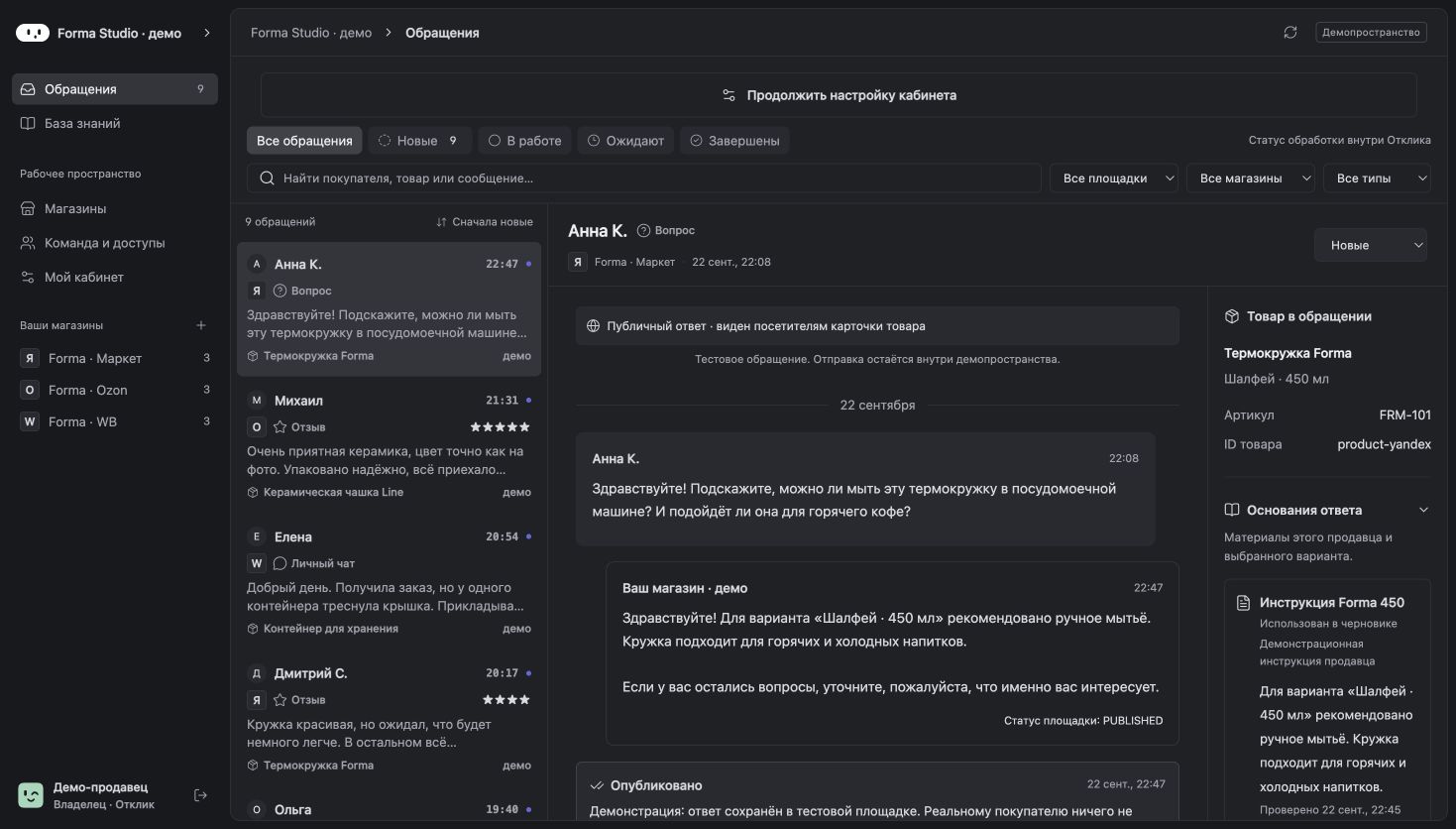Click the package icon at Товар в обращении

click(x=1232, y=316)
